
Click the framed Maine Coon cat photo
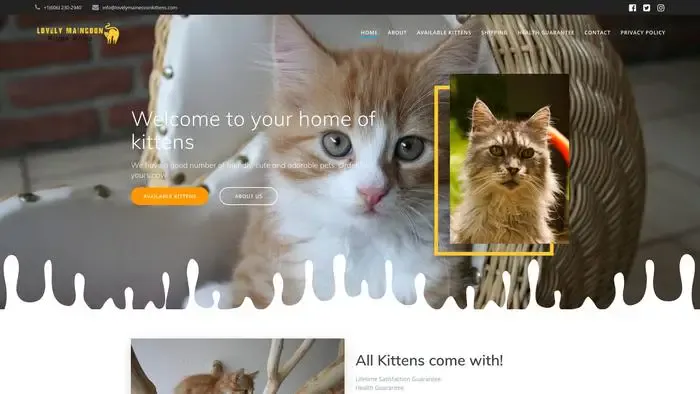click(509, 159)
